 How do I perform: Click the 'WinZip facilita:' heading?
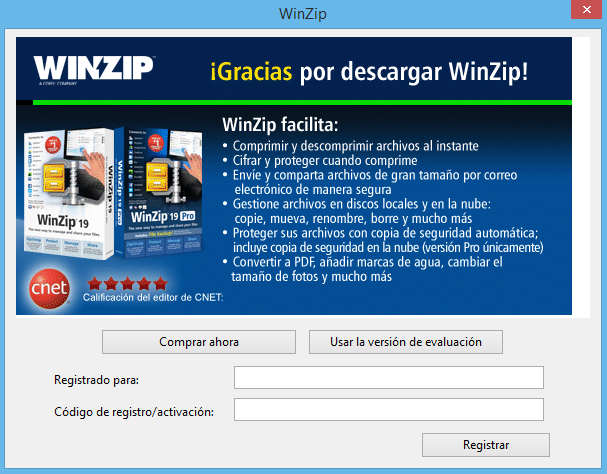tap(280, 125)
